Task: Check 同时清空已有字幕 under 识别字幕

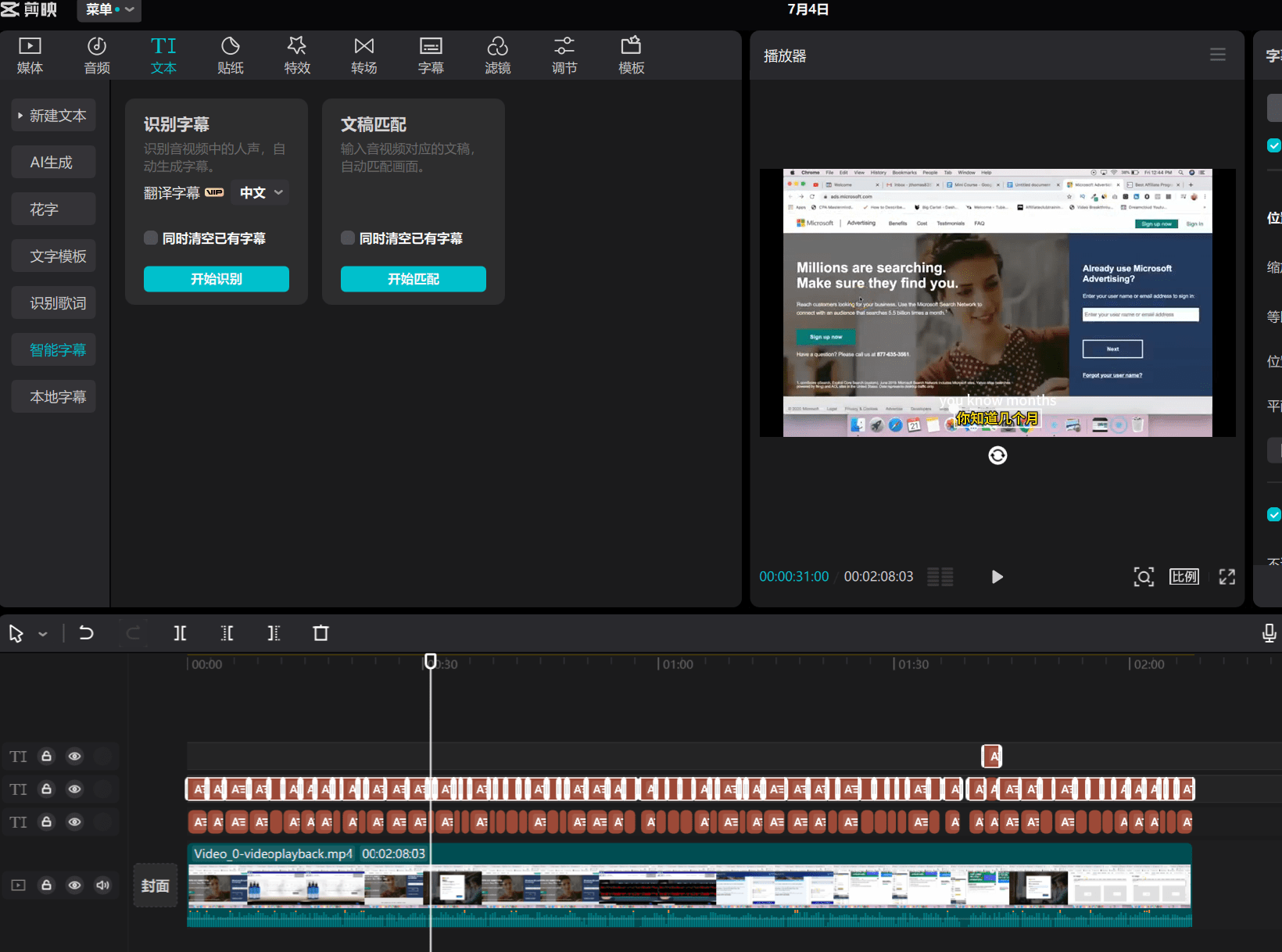Action: (151, 238)
